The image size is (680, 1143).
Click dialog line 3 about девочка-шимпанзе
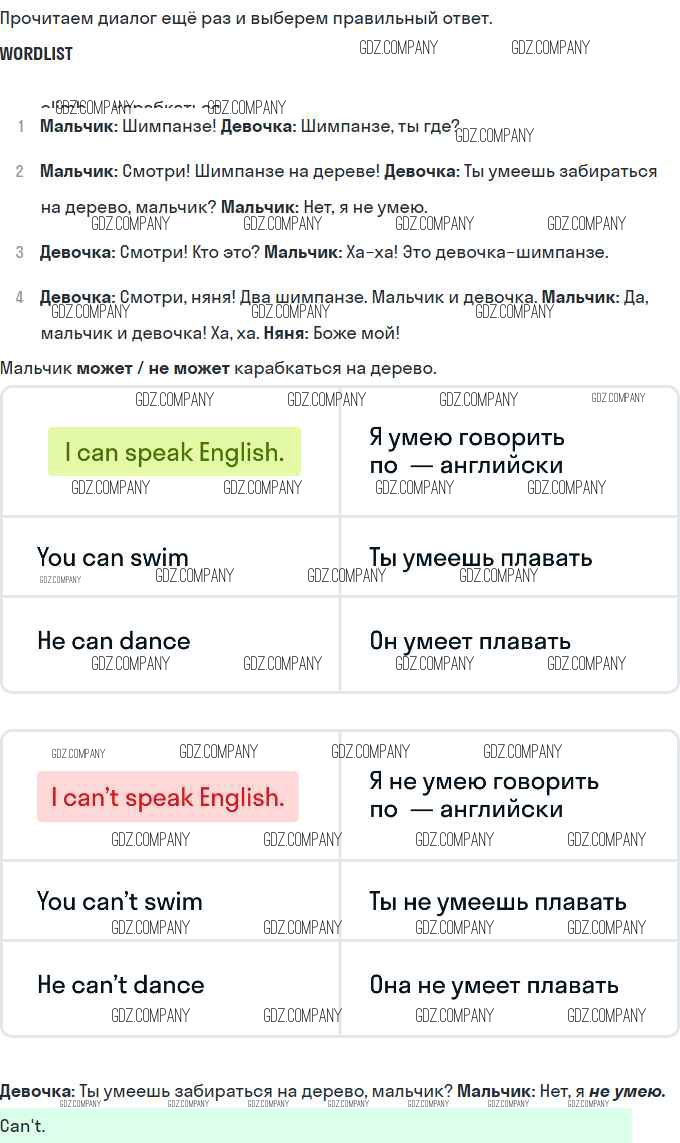click(324, 252)
